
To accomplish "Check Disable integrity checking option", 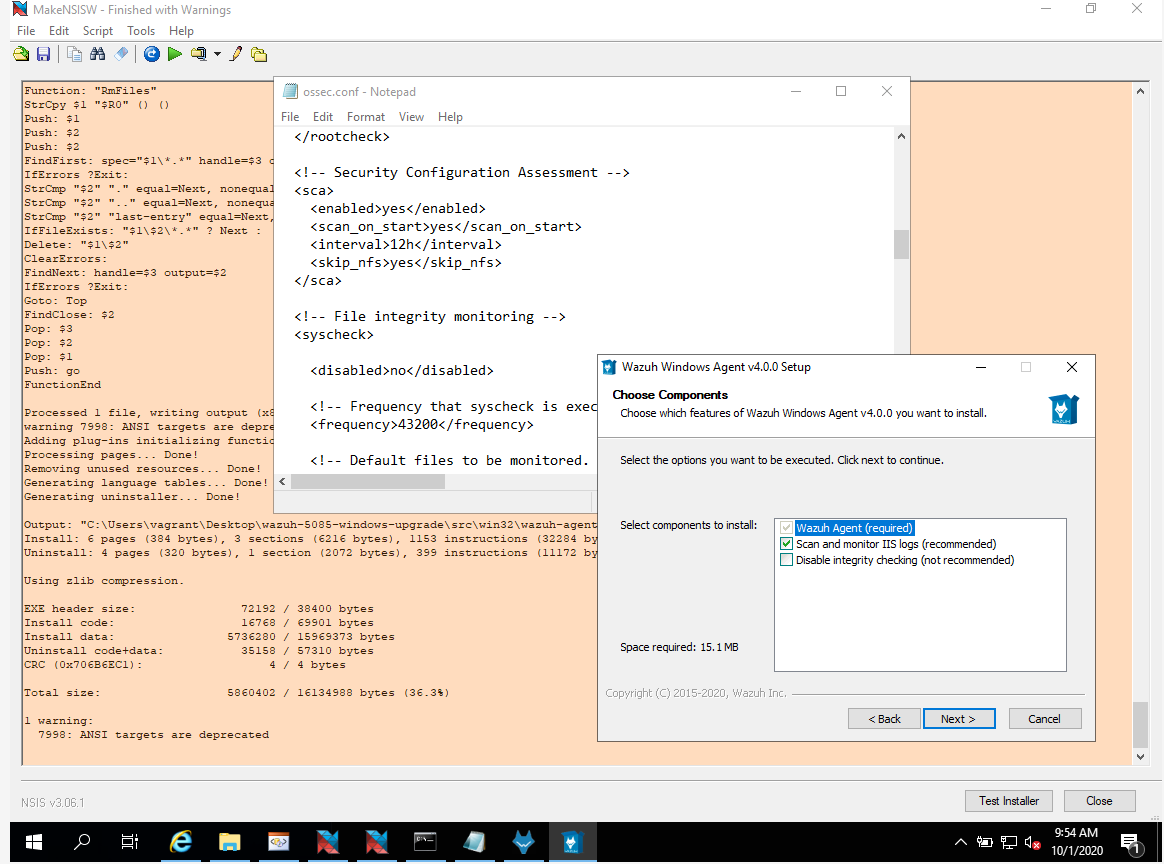I will point(787,560).
